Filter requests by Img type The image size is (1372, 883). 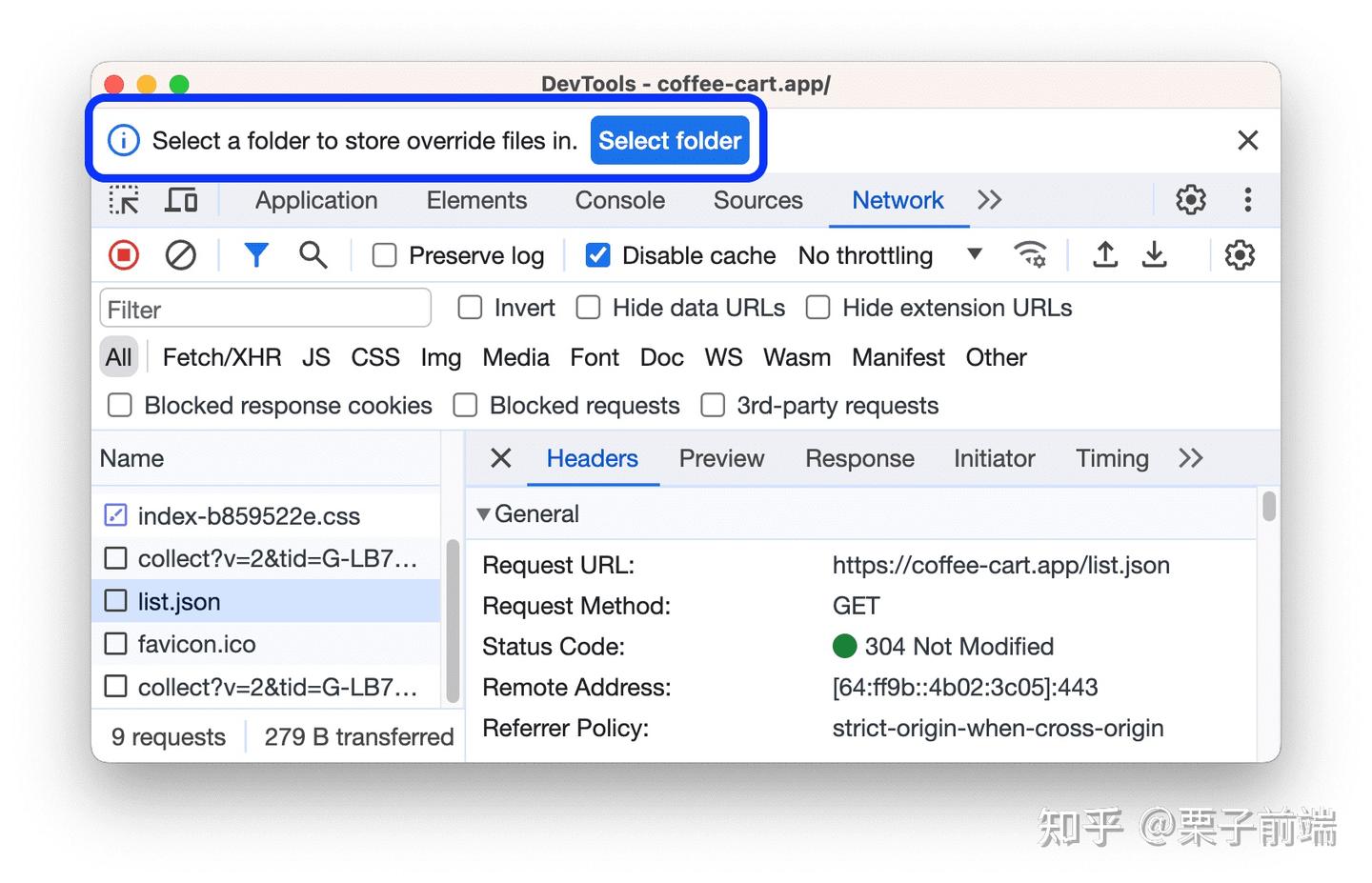(x=441, y=357)
